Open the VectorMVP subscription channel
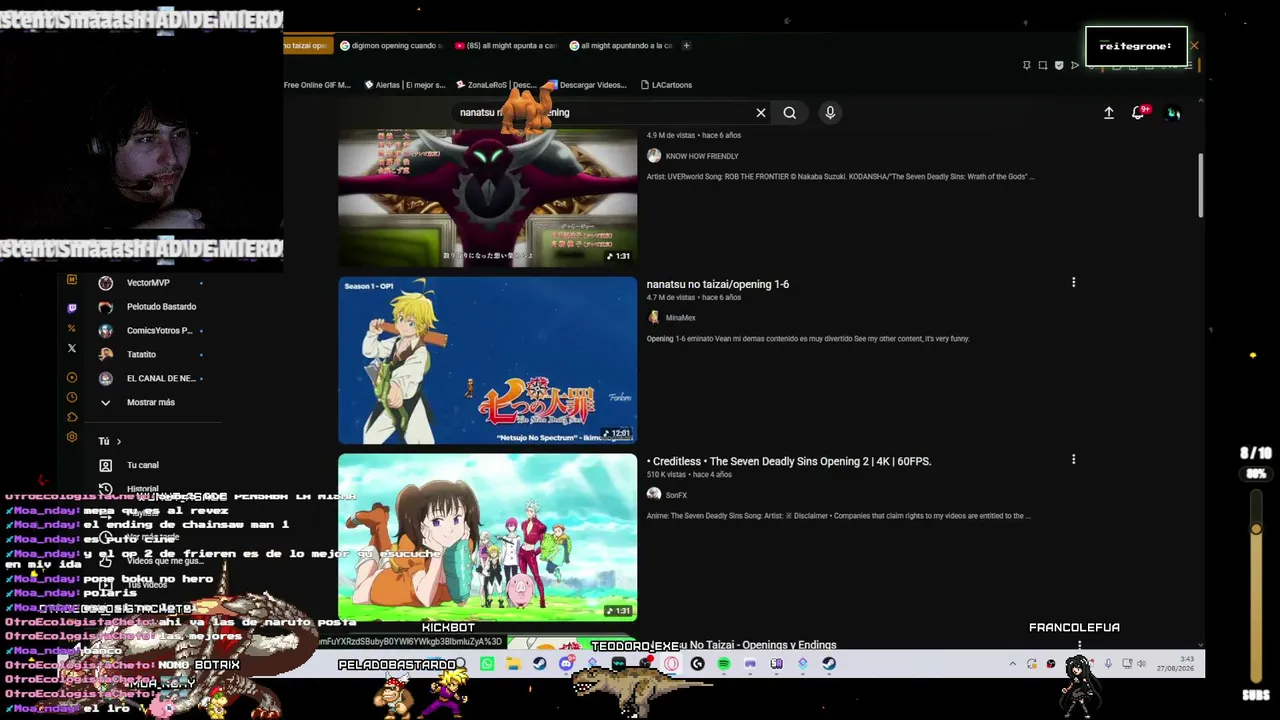This screenshot has width=1280, height=720. tap(150, 283)
